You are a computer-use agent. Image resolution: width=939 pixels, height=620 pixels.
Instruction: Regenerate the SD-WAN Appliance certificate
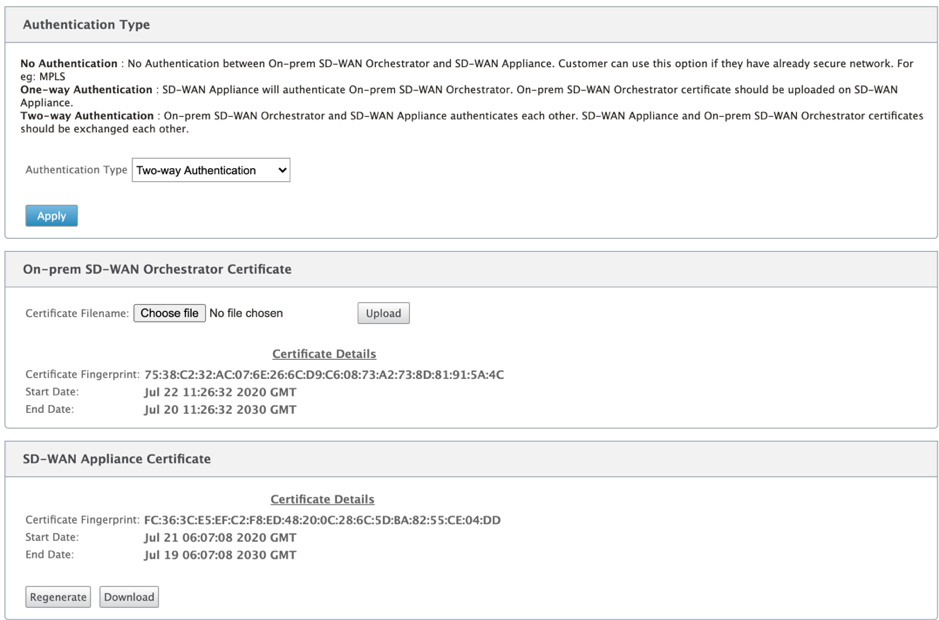point(58,597)
